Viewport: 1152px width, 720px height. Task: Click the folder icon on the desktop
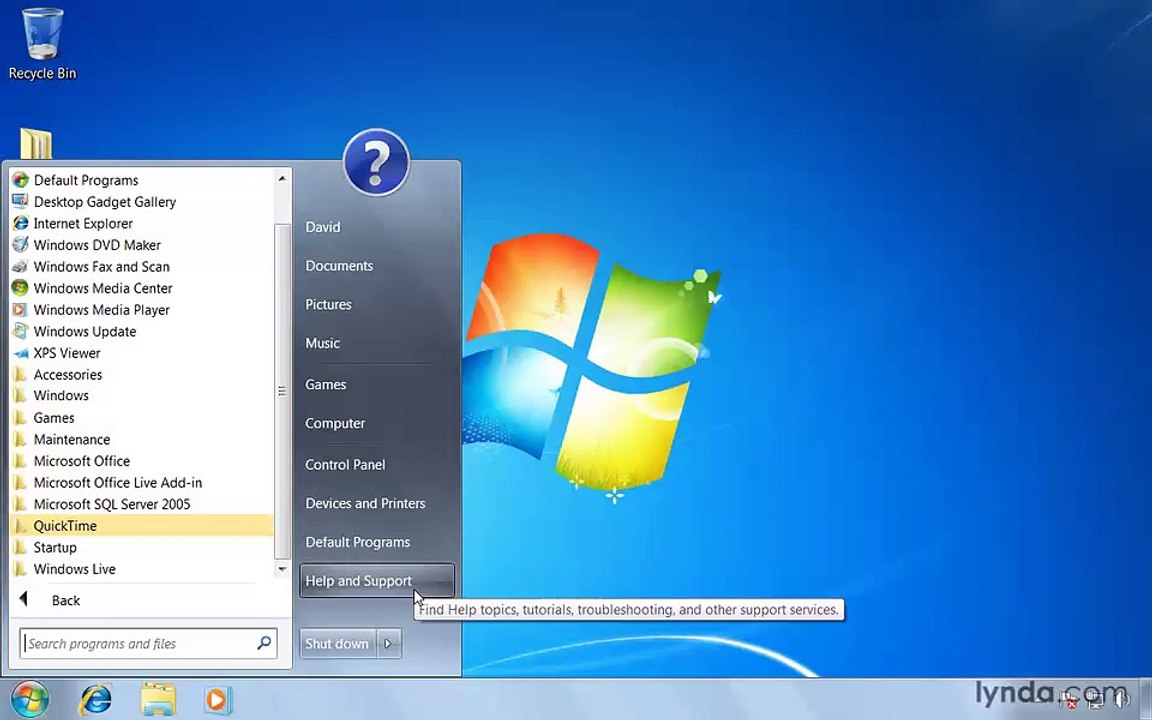36,144
